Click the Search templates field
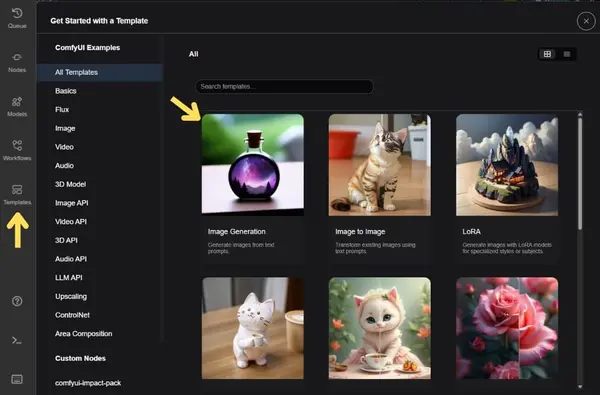The width and height of the screenshot is (600, 395). pos(284,87)
